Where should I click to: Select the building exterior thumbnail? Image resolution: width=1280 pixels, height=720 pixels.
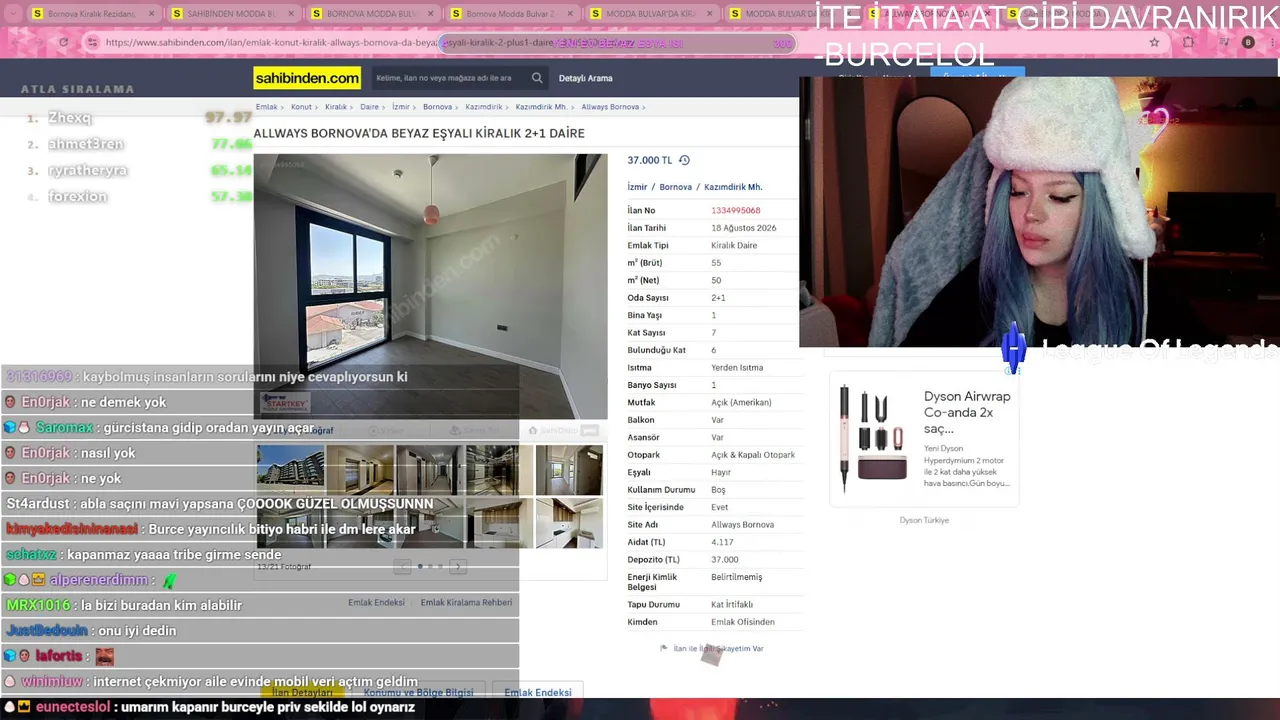290,470
